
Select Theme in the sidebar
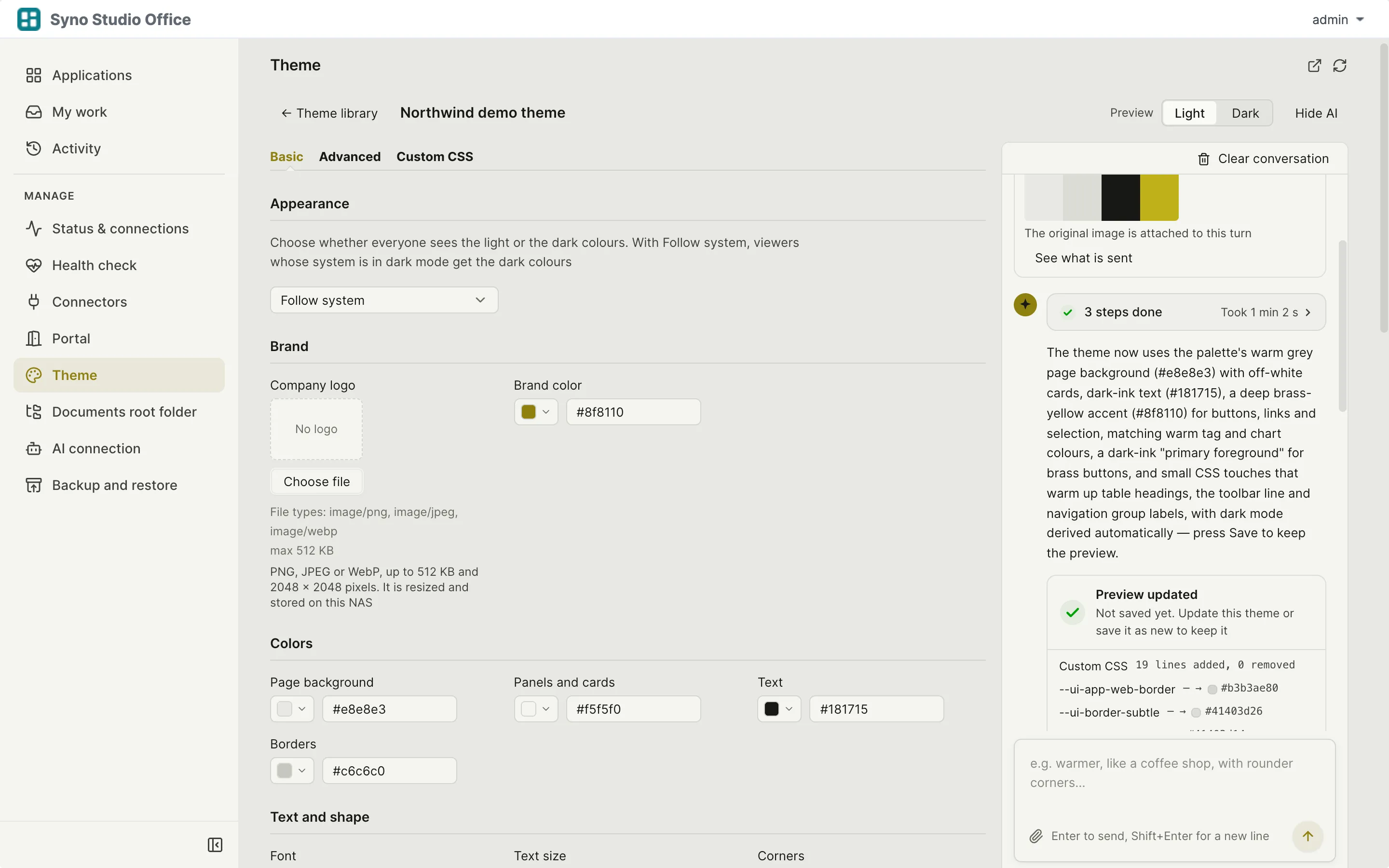point(119,376)
